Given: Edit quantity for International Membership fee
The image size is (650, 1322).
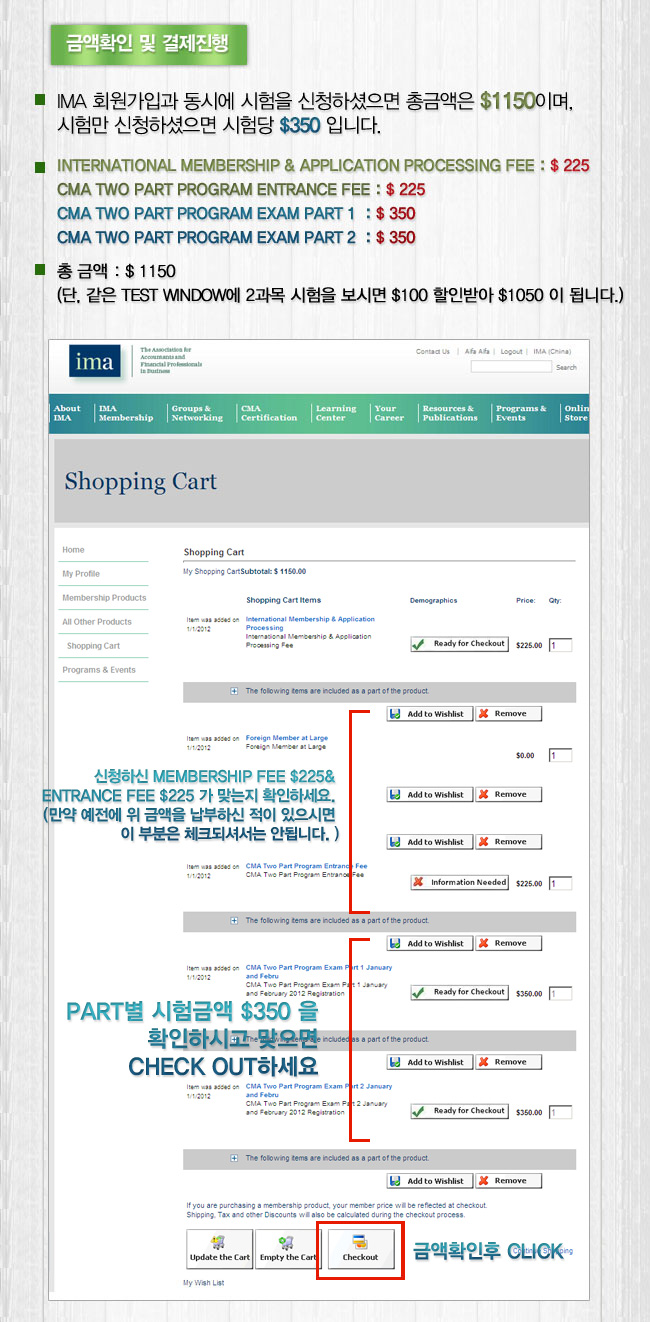Looking at the screenshot, I should [x=561, y=646].
